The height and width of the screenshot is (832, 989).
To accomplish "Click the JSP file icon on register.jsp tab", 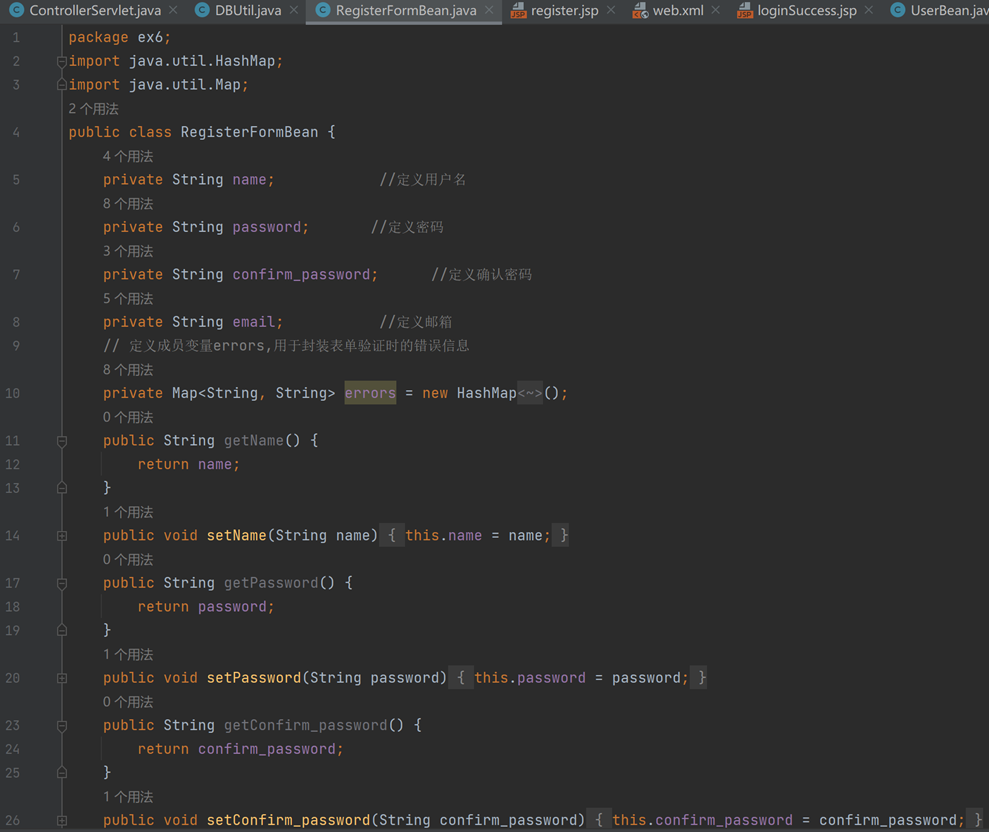I will pyautogui.click(x=518, y=10).
